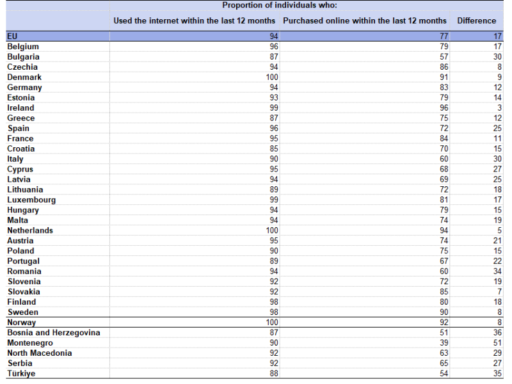Select the Belgium row label
The width and height of the screenshot is (512, 384).
point(23,46)
